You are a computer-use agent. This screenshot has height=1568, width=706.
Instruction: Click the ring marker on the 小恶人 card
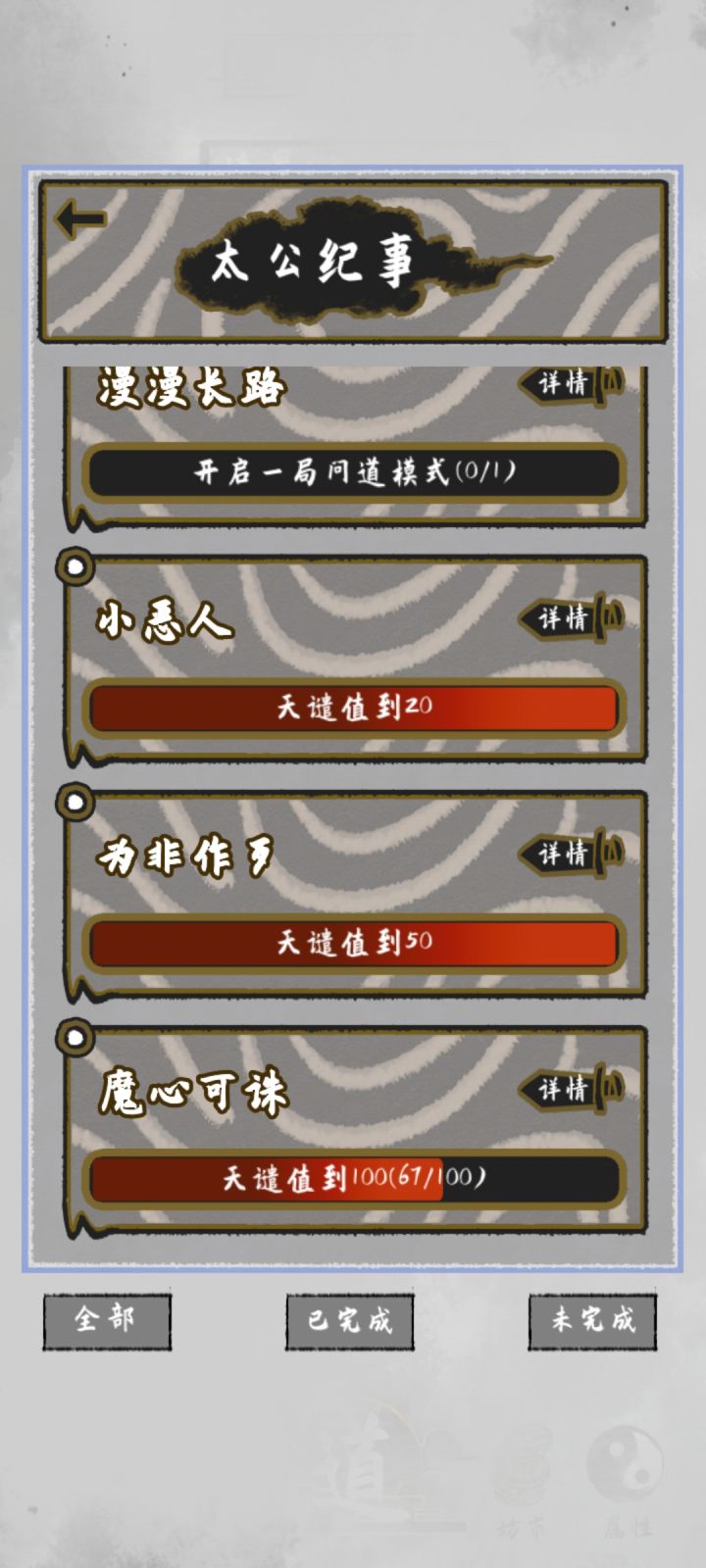tap(75, 566)
